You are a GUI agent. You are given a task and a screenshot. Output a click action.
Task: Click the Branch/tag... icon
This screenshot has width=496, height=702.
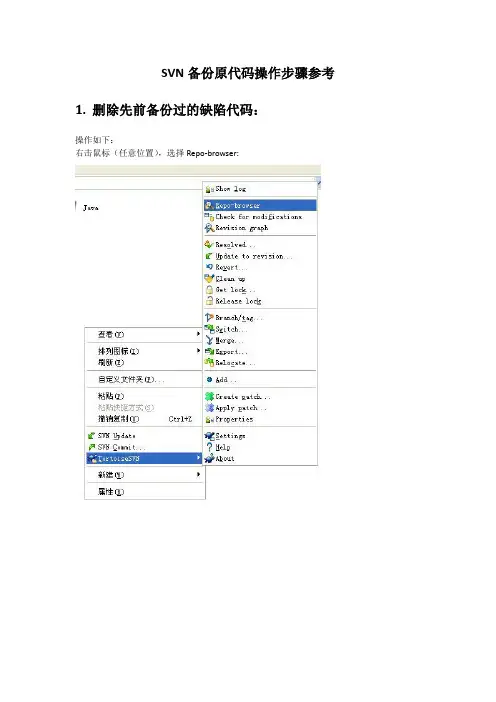coord(209,318)
